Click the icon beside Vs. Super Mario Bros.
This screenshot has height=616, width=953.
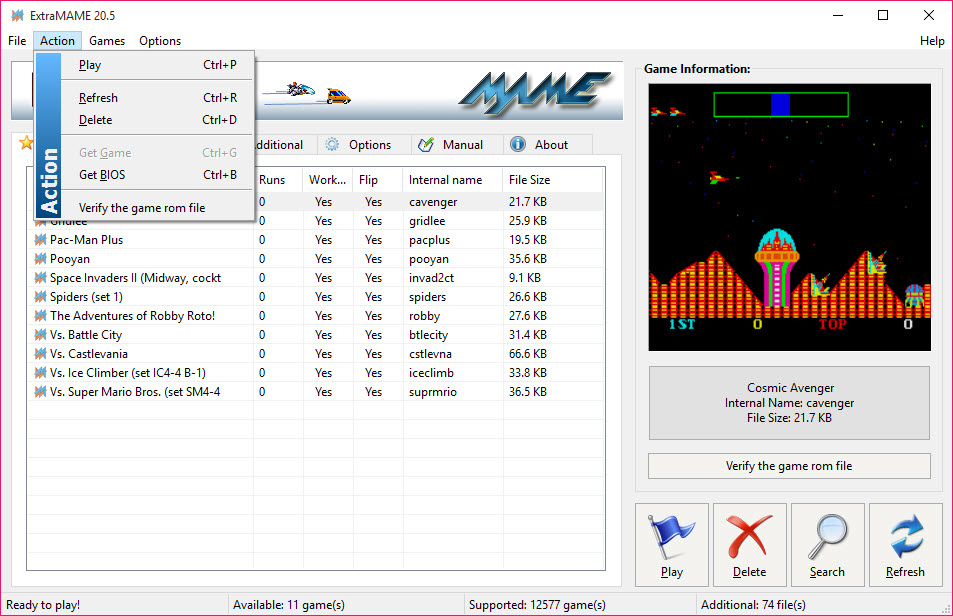[x=41, y=392]
